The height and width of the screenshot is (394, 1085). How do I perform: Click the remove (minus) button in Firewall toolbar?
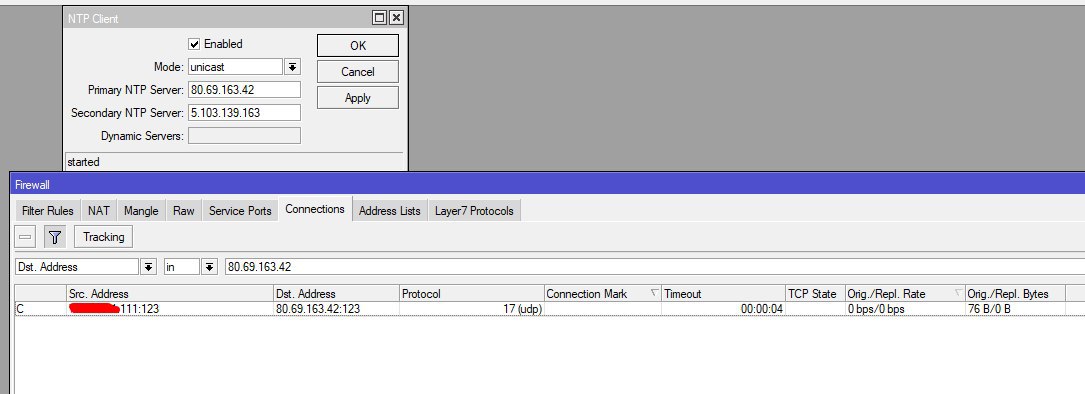point(26,238)
